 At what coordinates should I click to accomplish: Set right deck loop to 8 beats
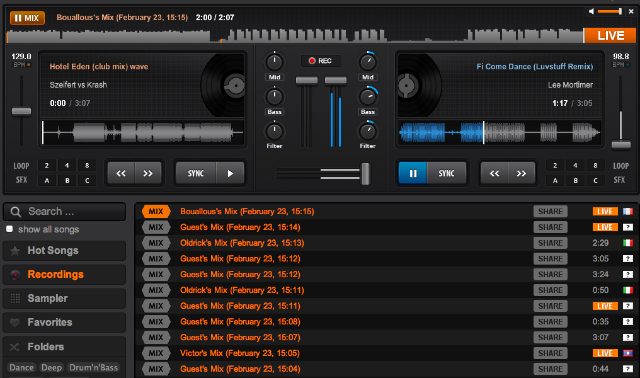click(x=595, y=165)
